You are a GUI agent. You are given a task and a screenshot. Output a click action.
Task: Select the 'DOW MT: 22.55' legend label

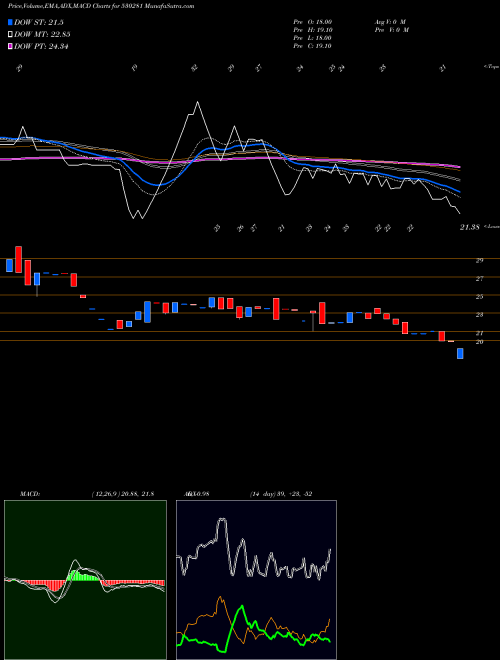[42, 35]
